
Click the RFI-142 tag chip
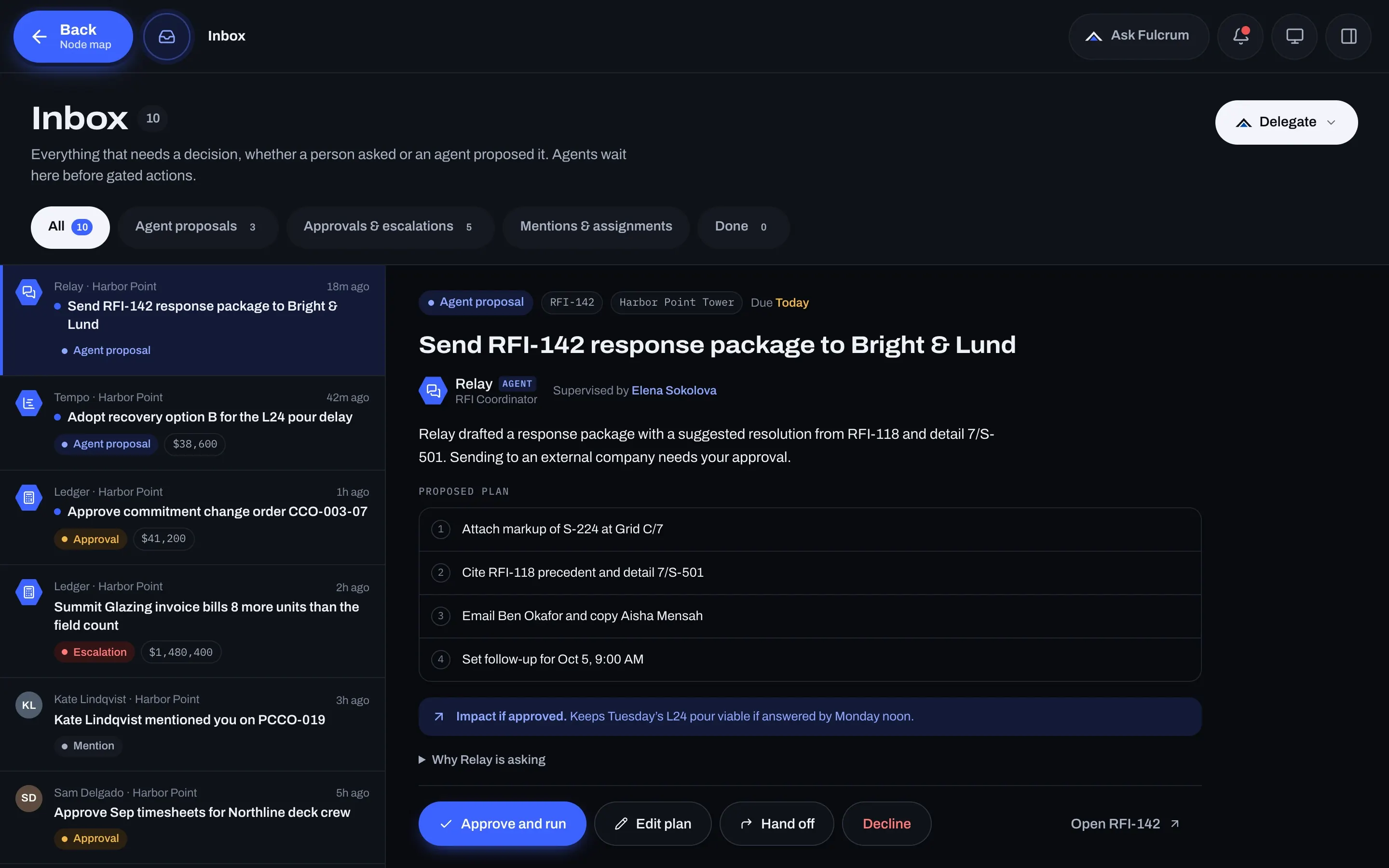572,302
